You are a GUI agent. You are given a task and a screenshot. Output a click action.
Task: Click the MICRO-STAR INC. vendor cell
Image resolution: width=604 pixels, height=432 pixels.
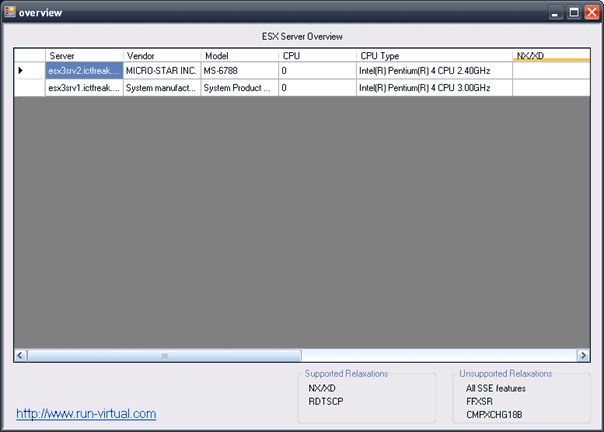(162, 71)
